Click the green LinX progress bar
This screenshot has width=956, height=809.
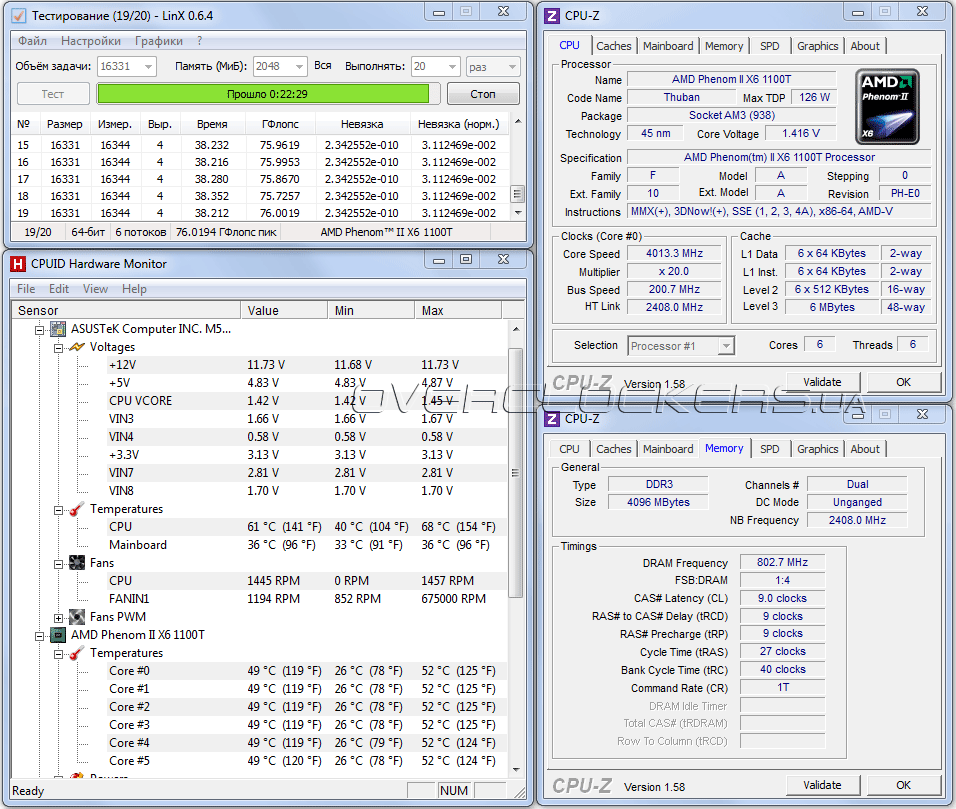262,94
